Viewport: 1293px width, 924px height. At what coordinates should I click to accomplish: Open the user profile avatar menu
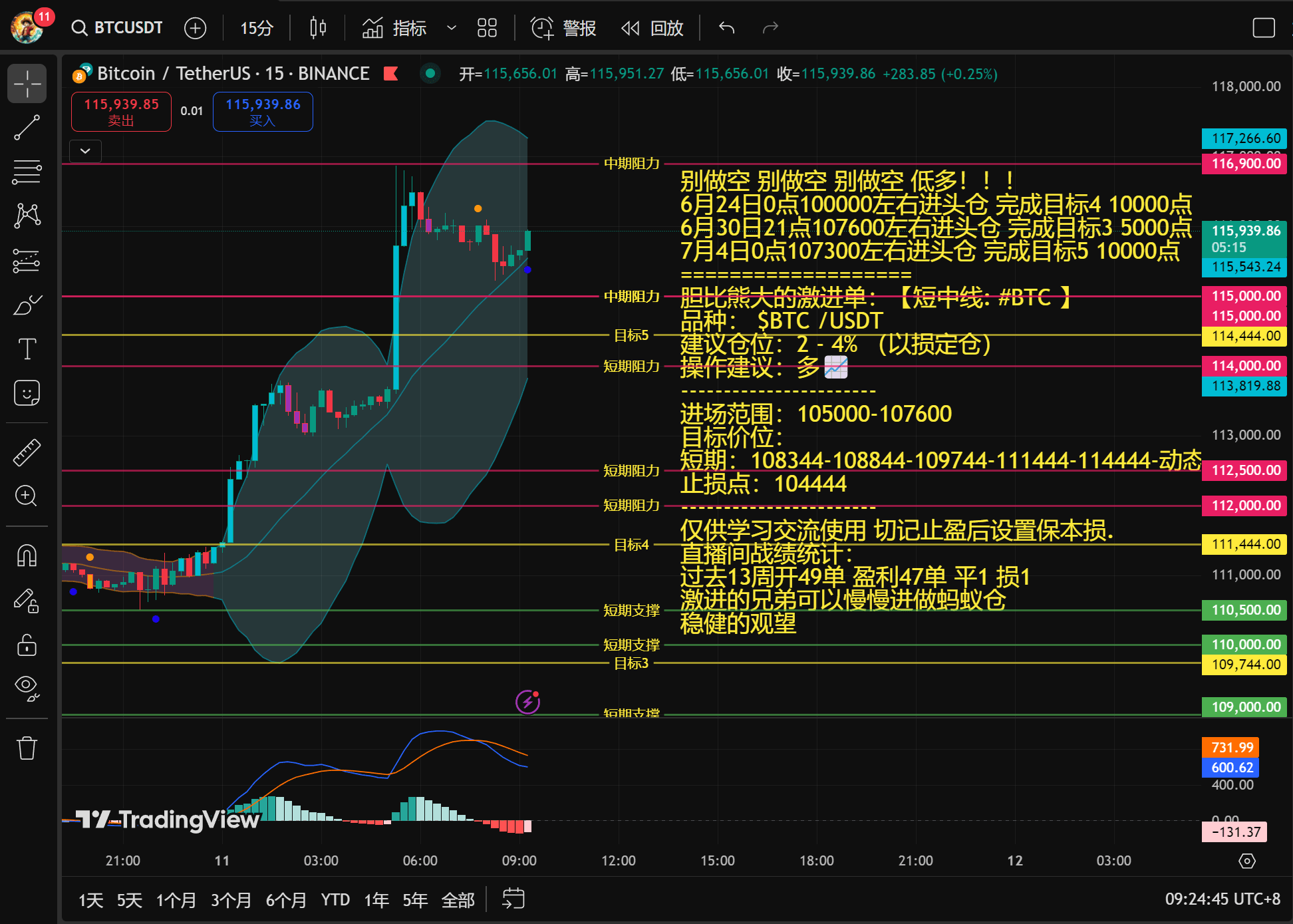tap(28, 27)
